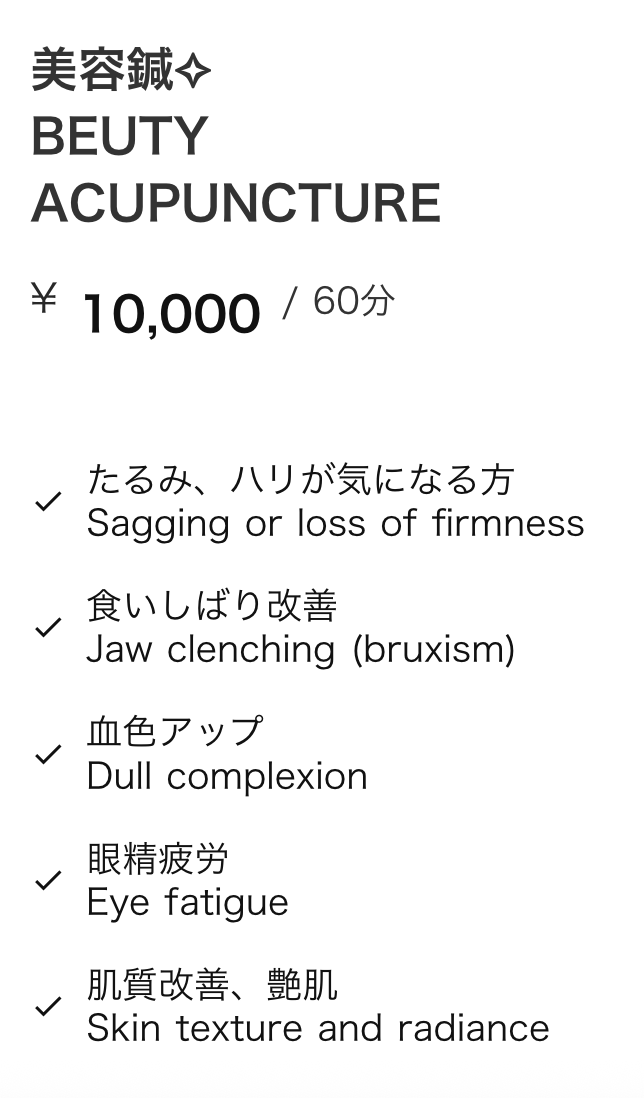This screenshot has width=644, height=1098.
Task: Click the checkmark next to Eye fatigue
Action: (x=48, y=880)
